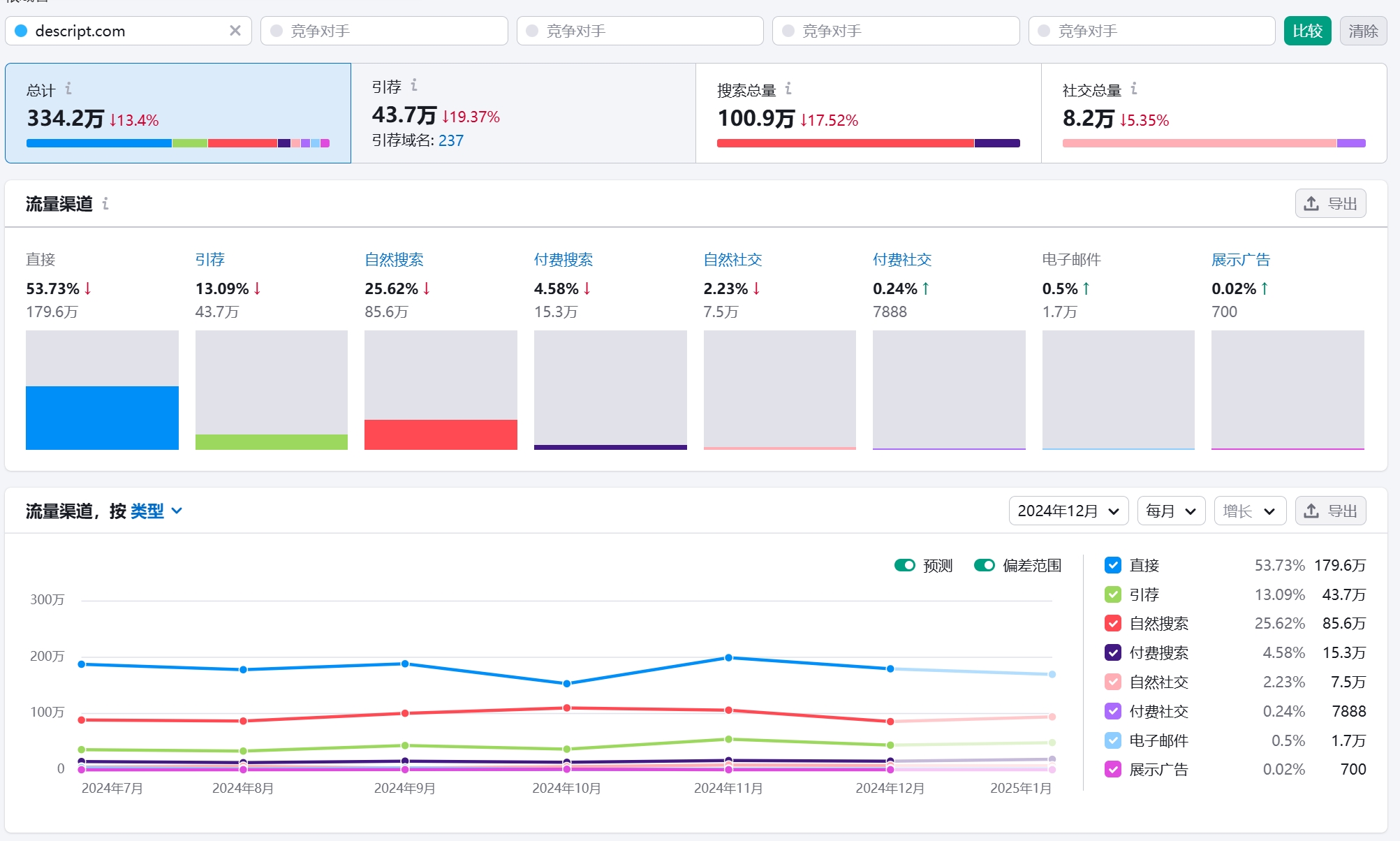Click info icon beside 引荐 metric
Image resolution: width=1400 pixels, height=841 pixels.
[x=414, y=85]
